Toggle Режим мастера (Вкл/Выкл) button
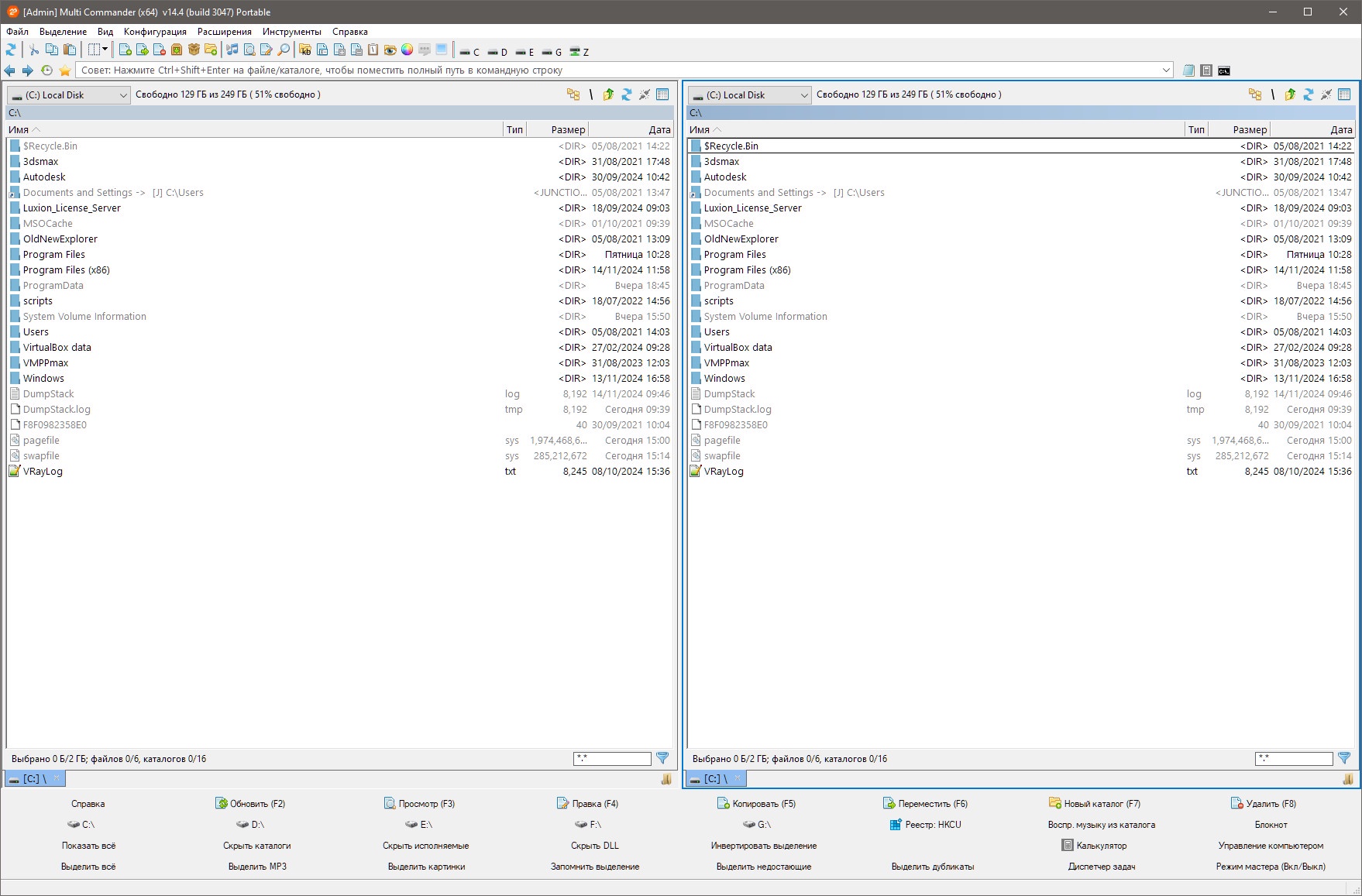This screenshot has height=896, width=1362. click(x=1271, y=867)
